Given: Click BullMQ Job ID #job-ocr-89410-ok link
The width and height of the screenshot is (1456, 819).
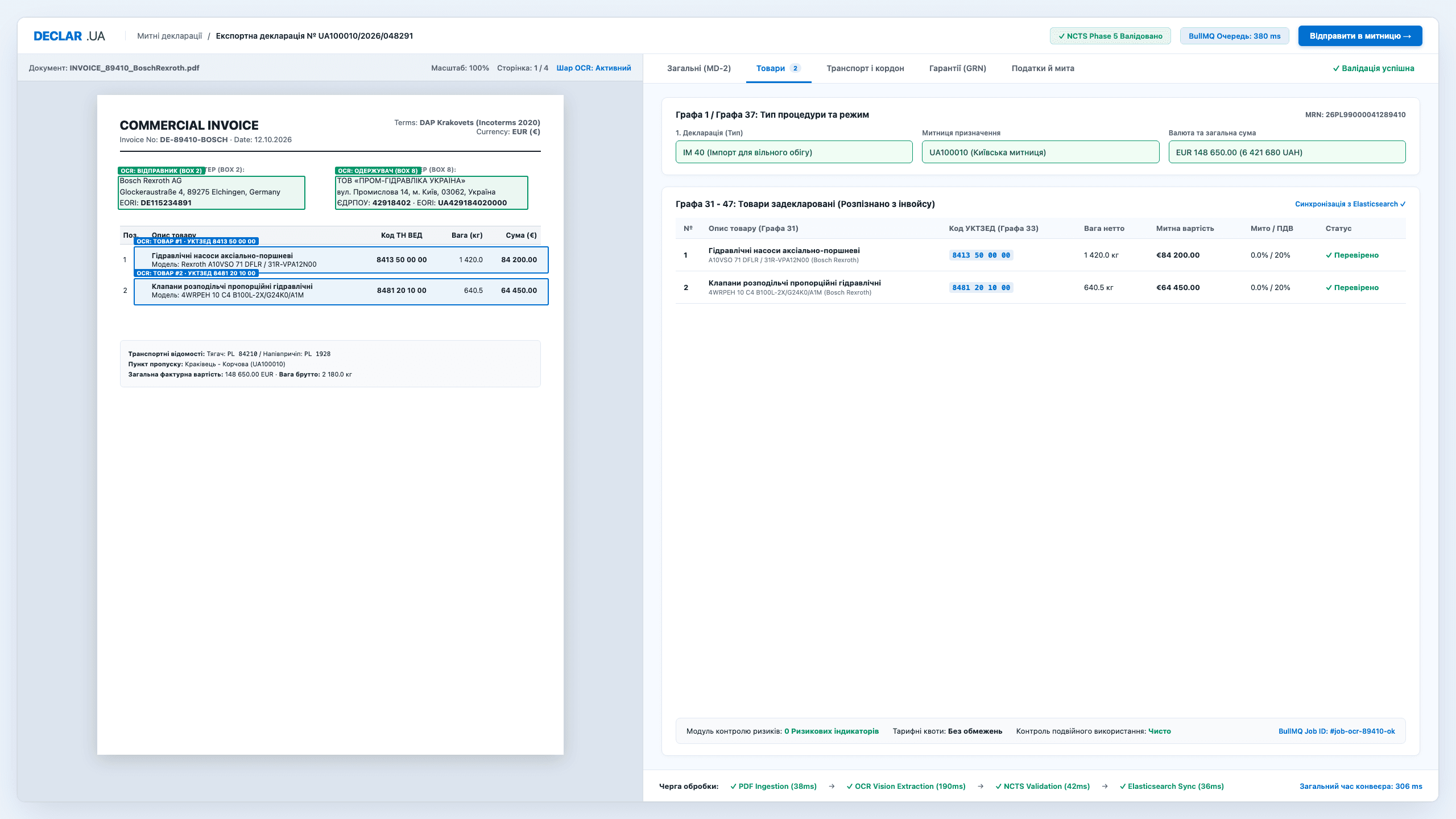Looking at the screenshot, I should point(1336,731).
